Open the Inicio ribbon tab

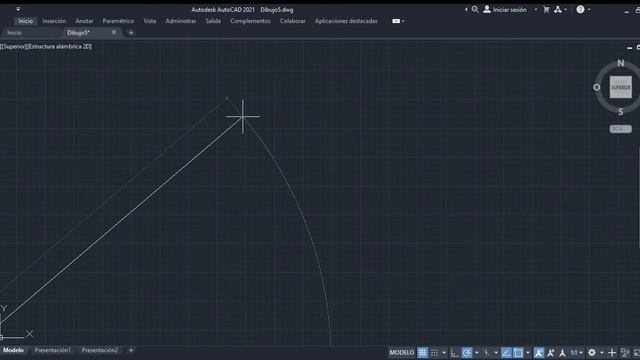click(25, 21)
